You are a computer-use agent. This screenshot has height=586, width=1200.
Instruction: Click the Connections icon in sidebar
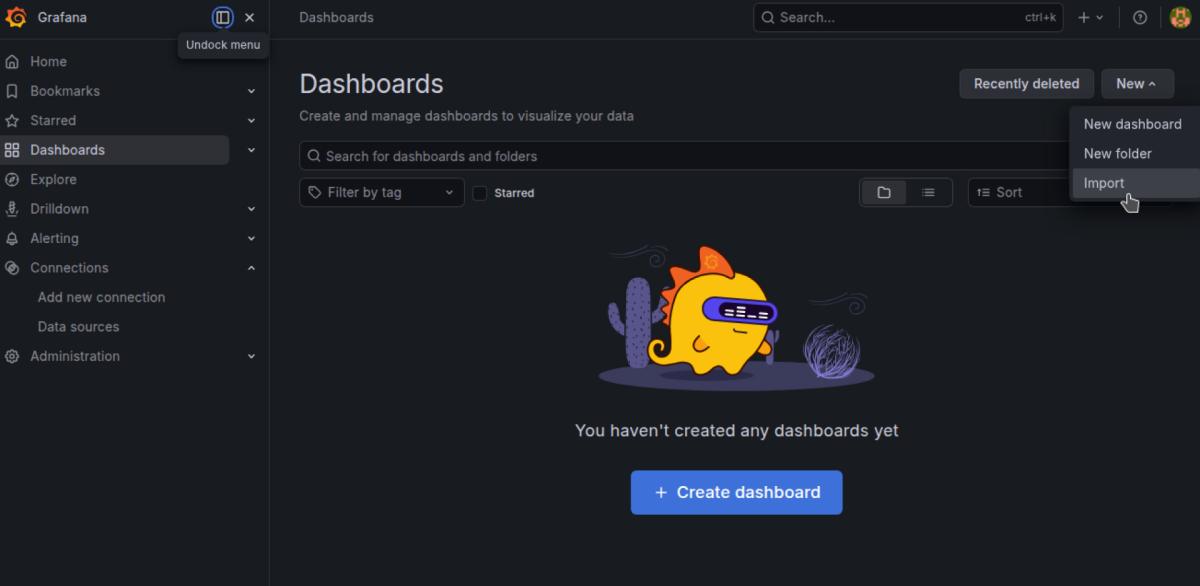12,268
